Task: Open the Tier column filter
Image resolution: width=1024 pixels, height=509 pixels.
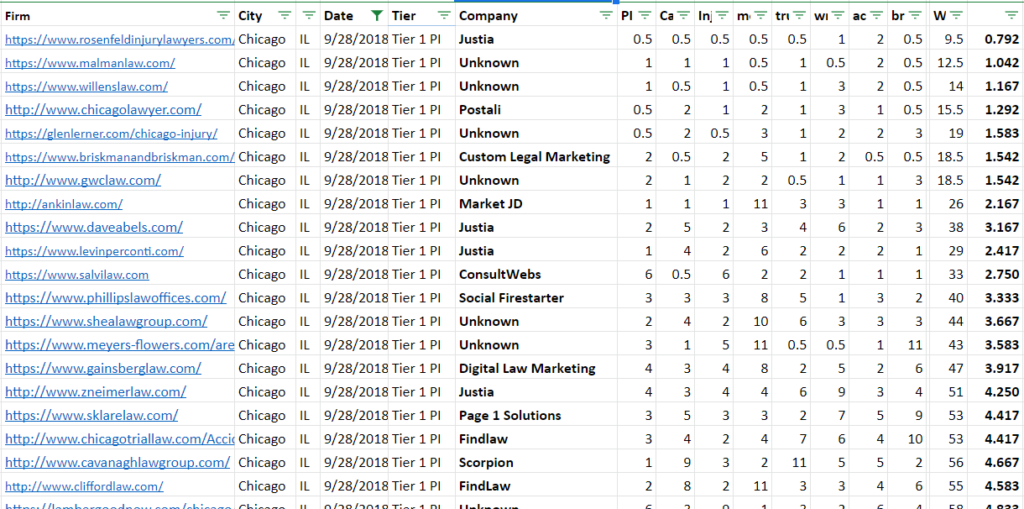Action: tap(444, 16)
